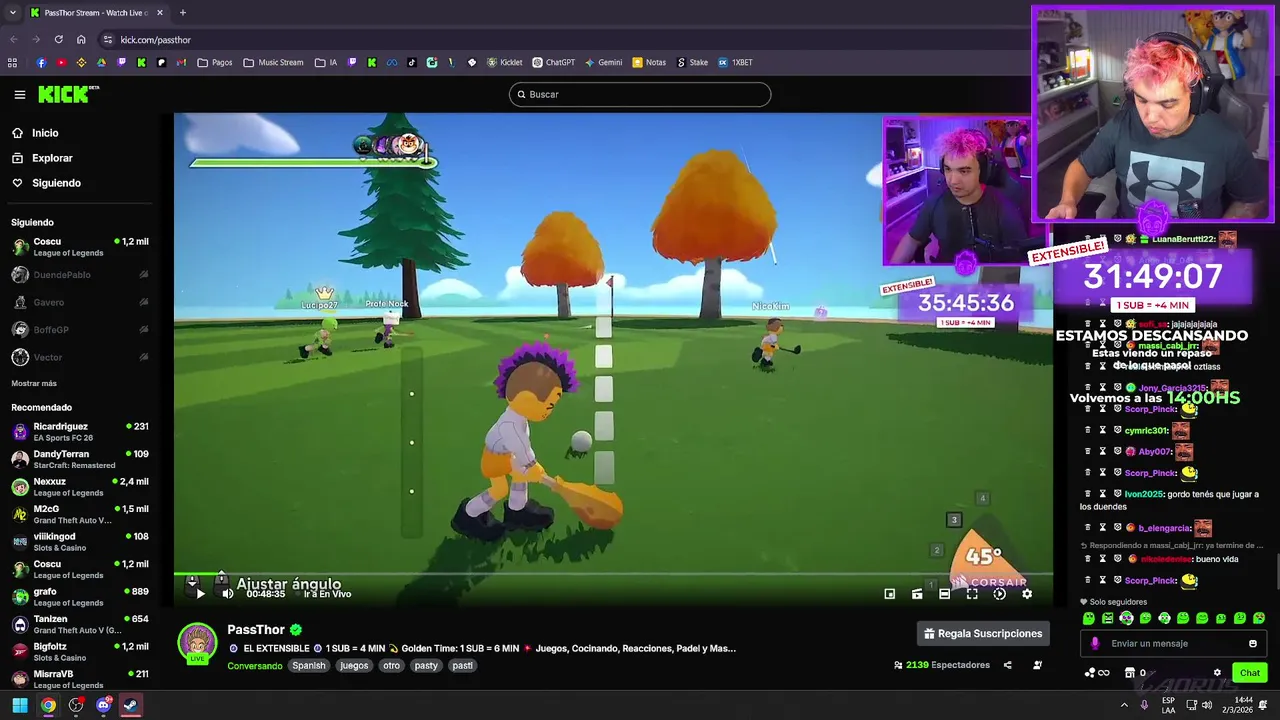1280x720 pixels.
Task: Open the emoji picker in message box
Action: pyautogui.click(x=1252, y=644)
